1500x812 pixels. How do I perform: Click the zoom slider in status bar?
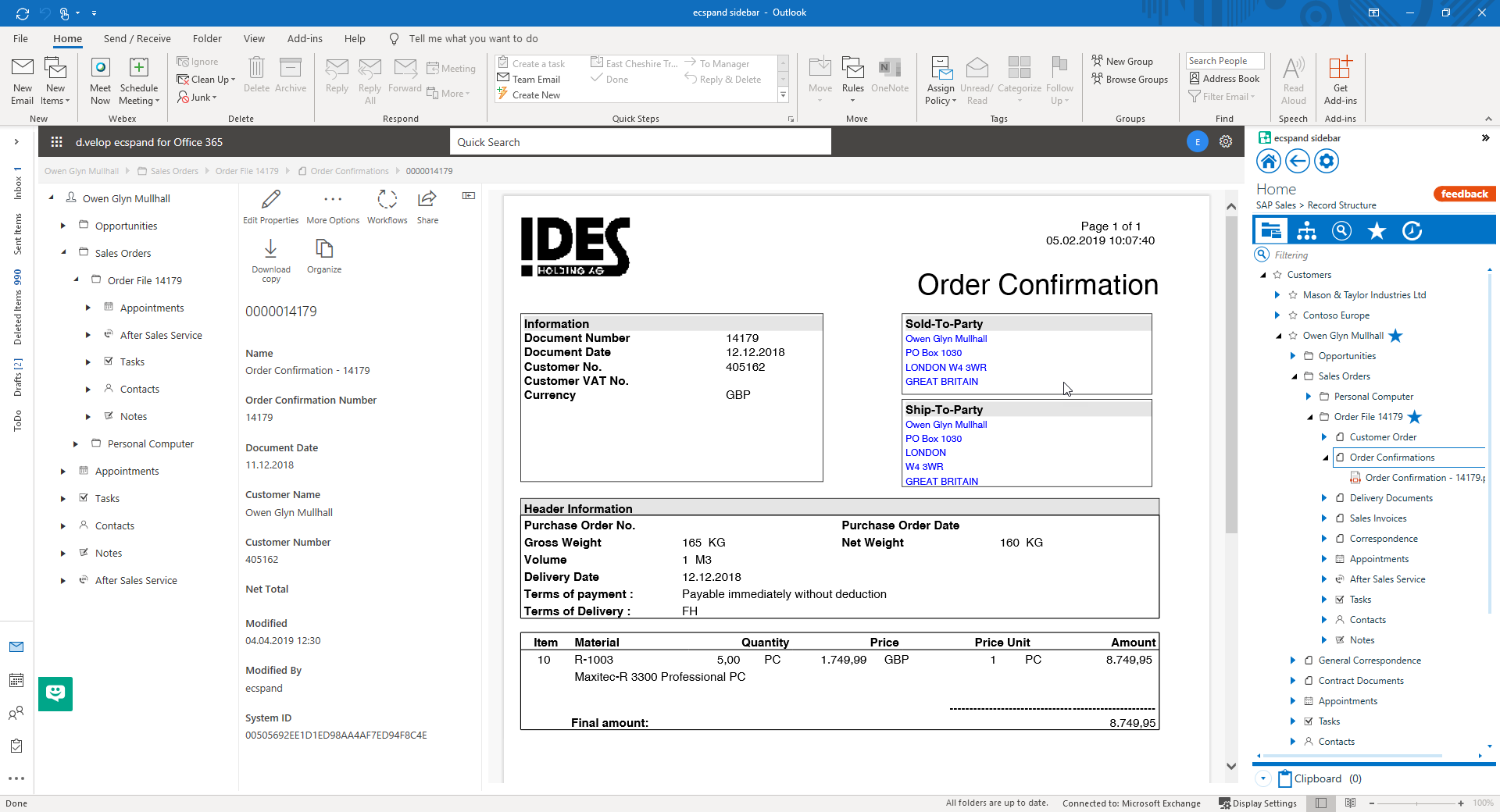tap(1415, 803)
